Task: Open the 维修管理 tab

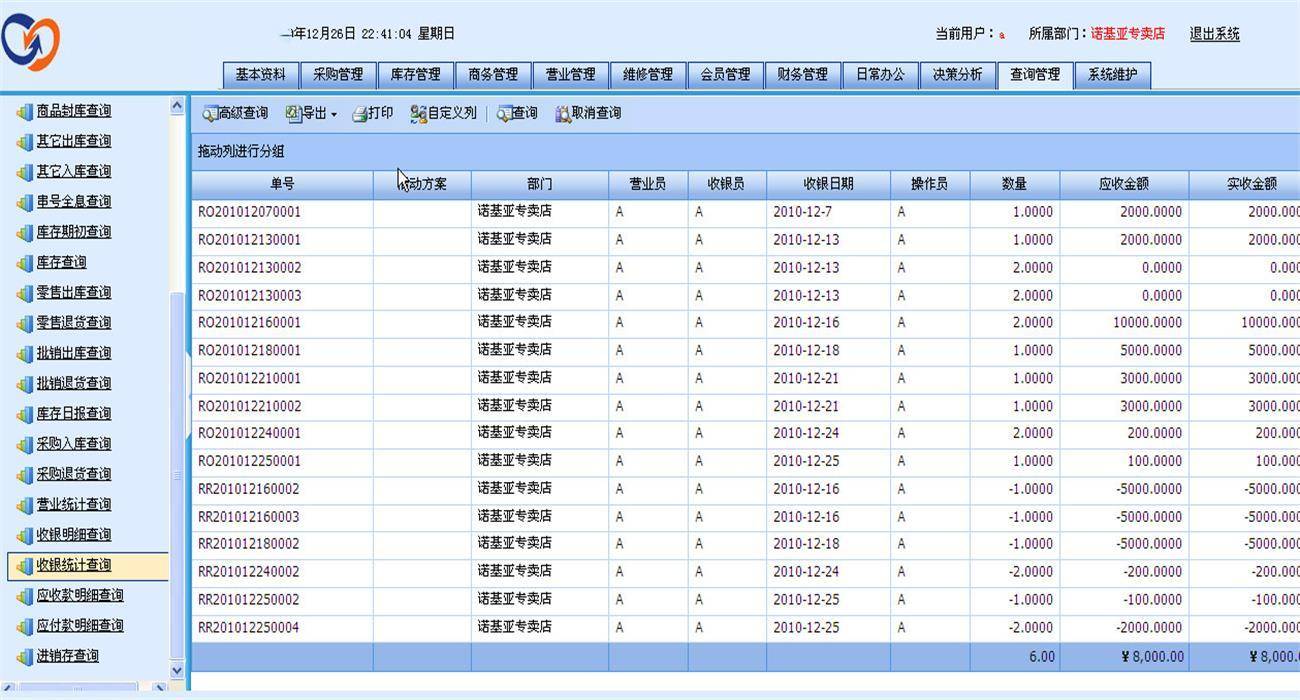Action: (648, 75)
